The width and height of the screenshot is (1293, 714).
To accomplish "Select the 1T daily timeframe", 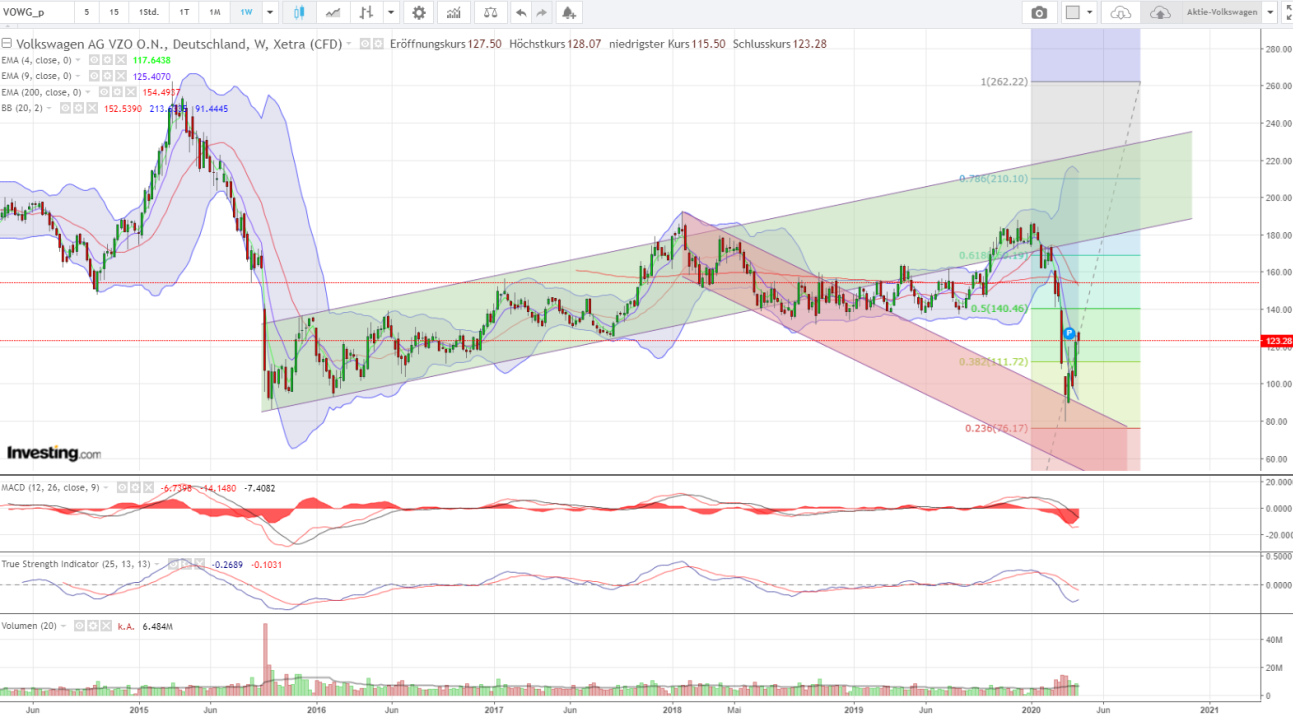I will (x=183, y=13).
